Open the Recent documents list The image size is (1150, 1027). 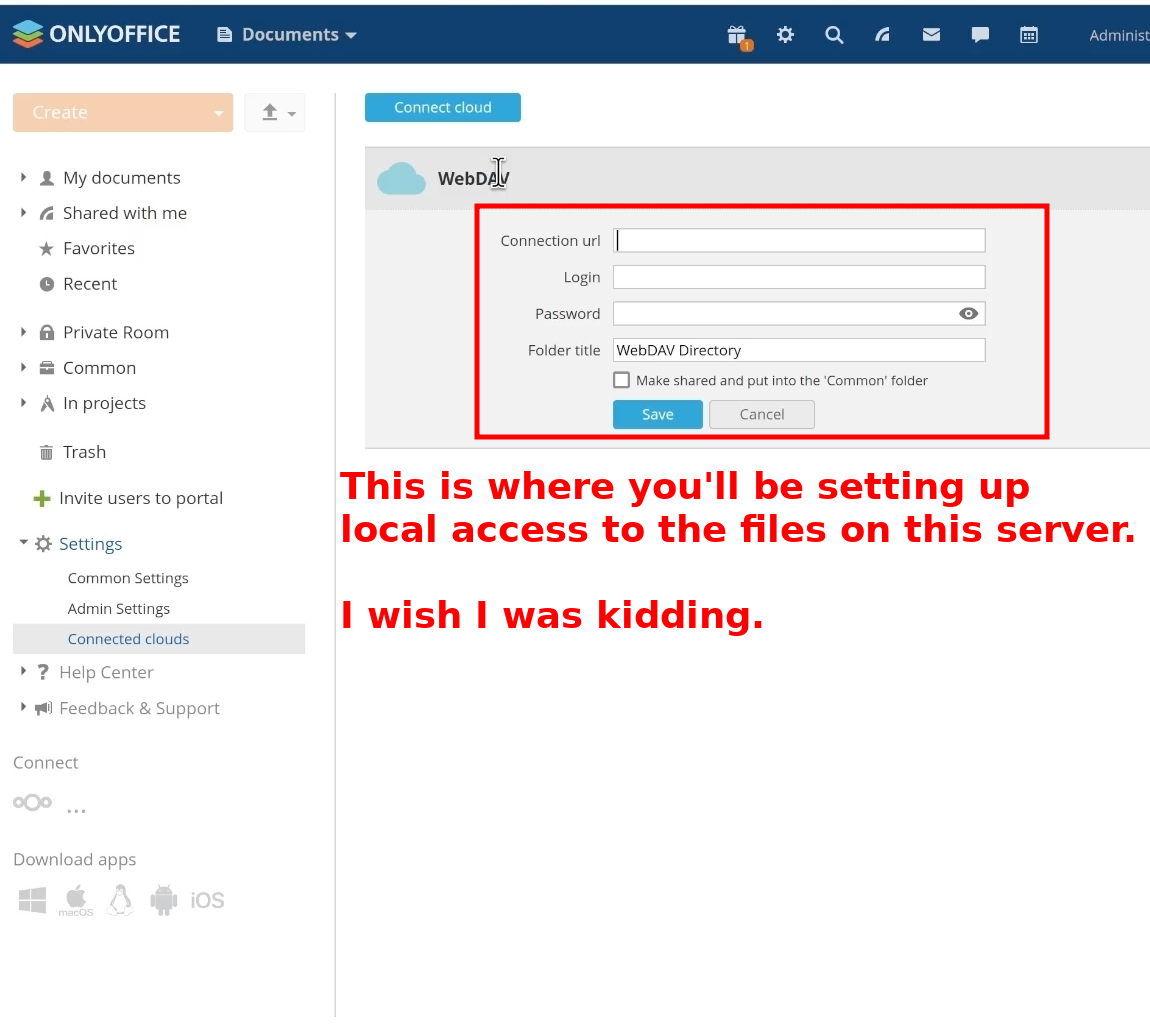[90, 284]
